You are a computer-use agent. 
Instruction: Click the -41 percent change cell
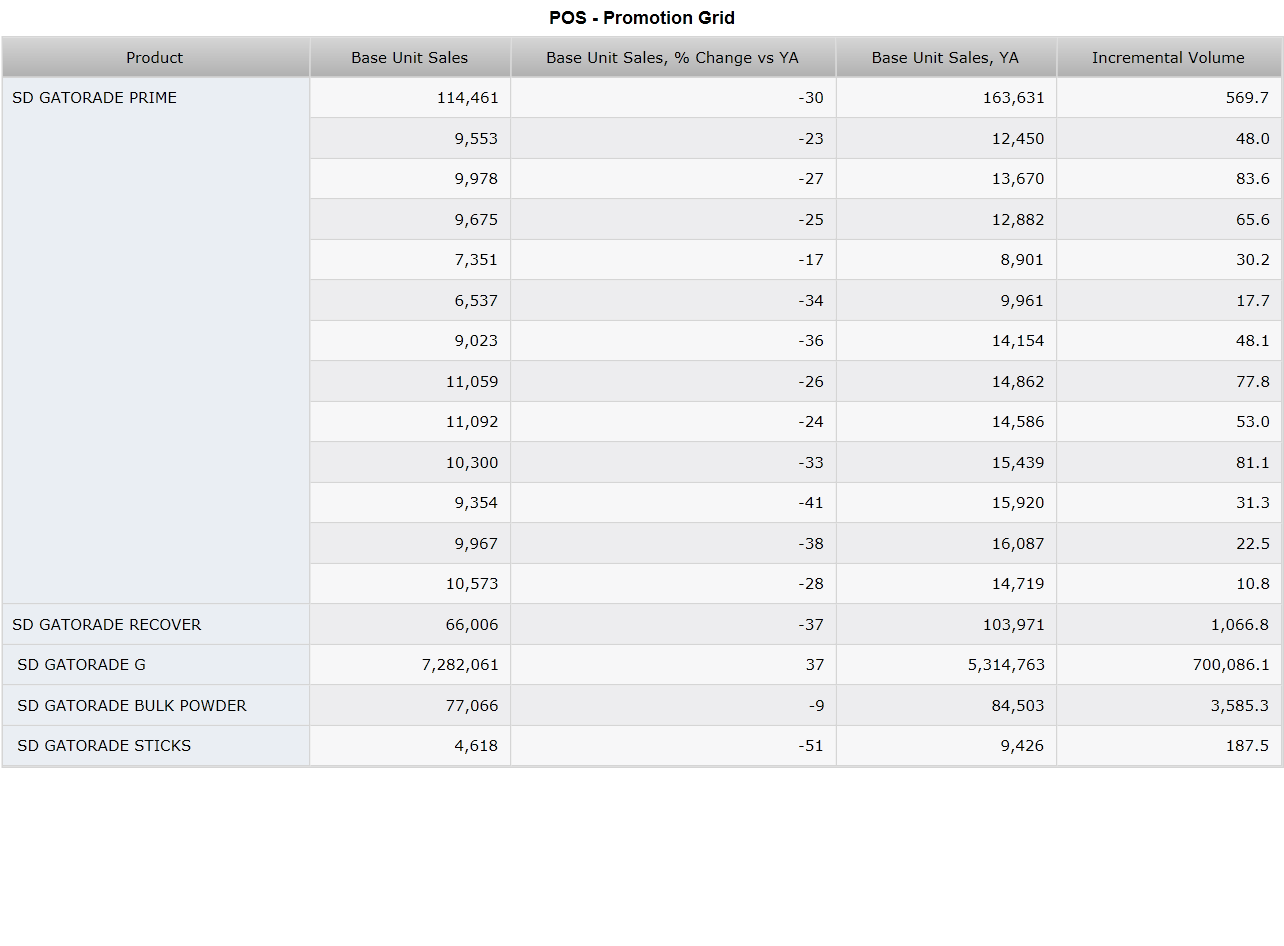point(673,503)
